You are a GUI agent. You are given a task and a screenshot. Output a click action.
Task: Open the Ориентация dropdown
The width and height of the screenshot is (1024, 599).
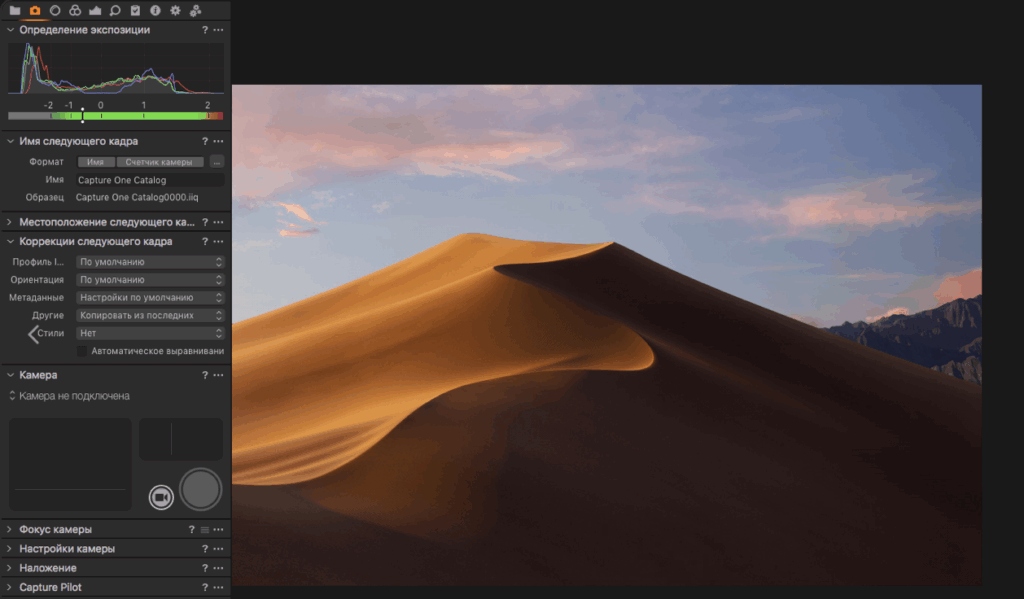150,280
